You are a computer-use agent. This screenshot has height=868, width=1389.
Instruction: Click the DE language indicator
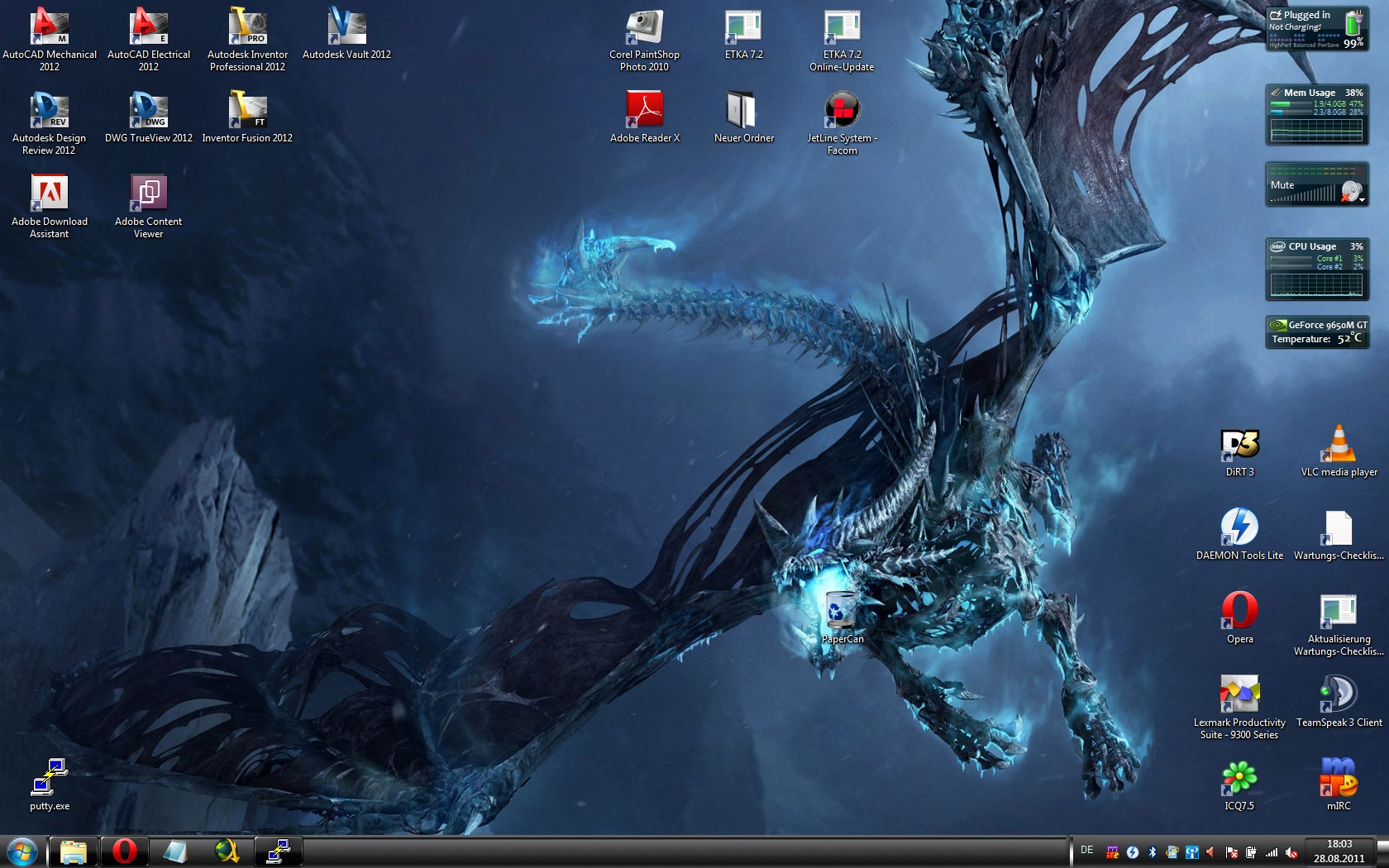point(1087,850)
